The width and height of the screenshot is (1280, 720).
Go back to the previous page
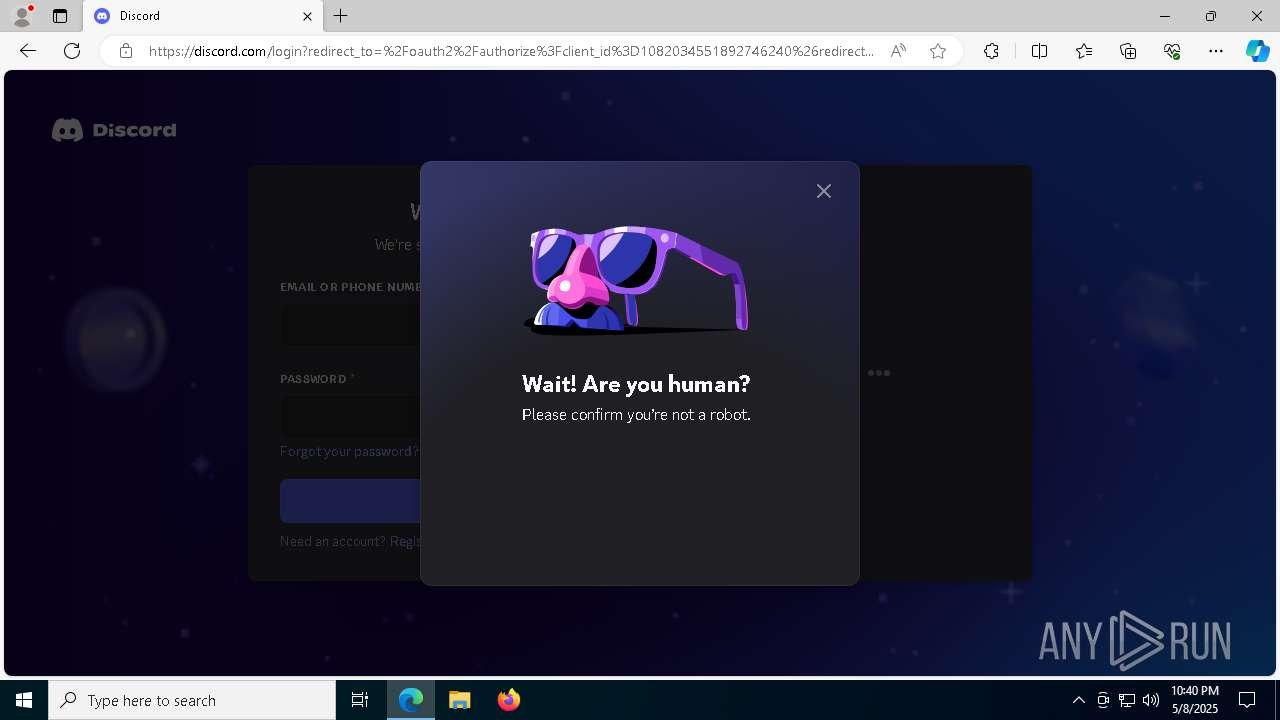pyautogui.click(x=28, y=51)
